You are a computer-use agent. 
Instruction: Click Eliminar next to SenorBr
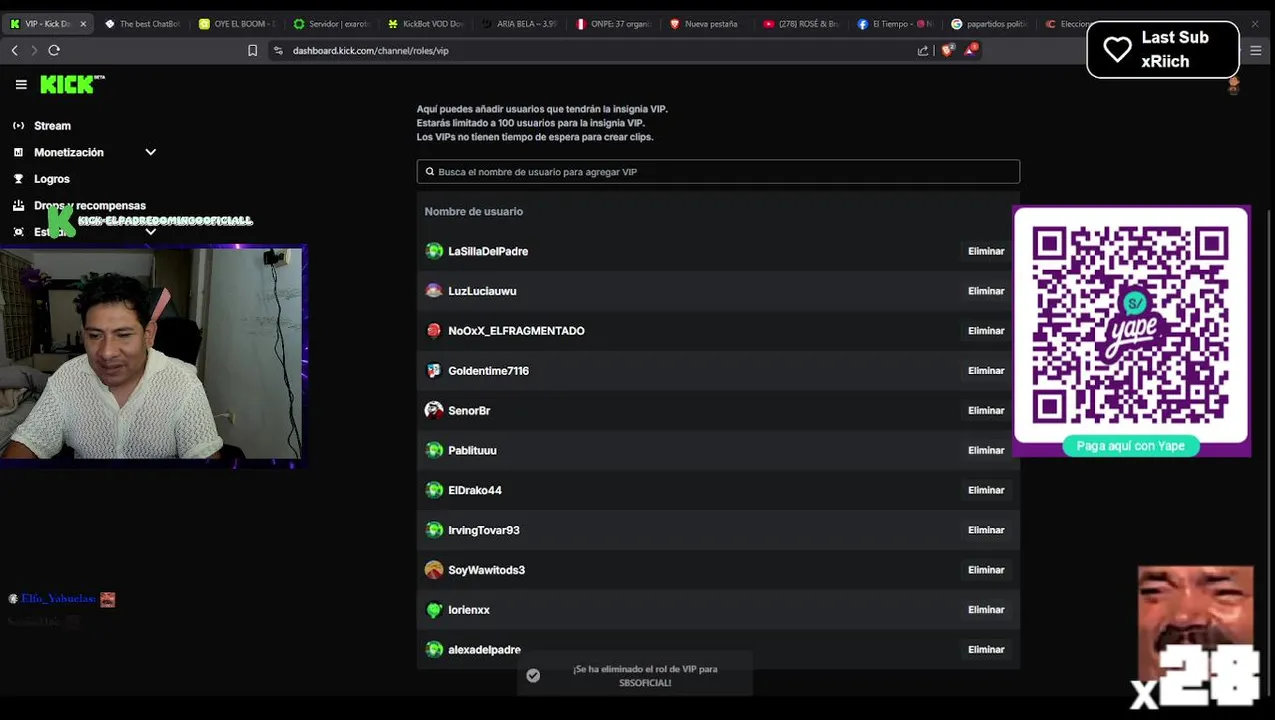click(985, 411)
